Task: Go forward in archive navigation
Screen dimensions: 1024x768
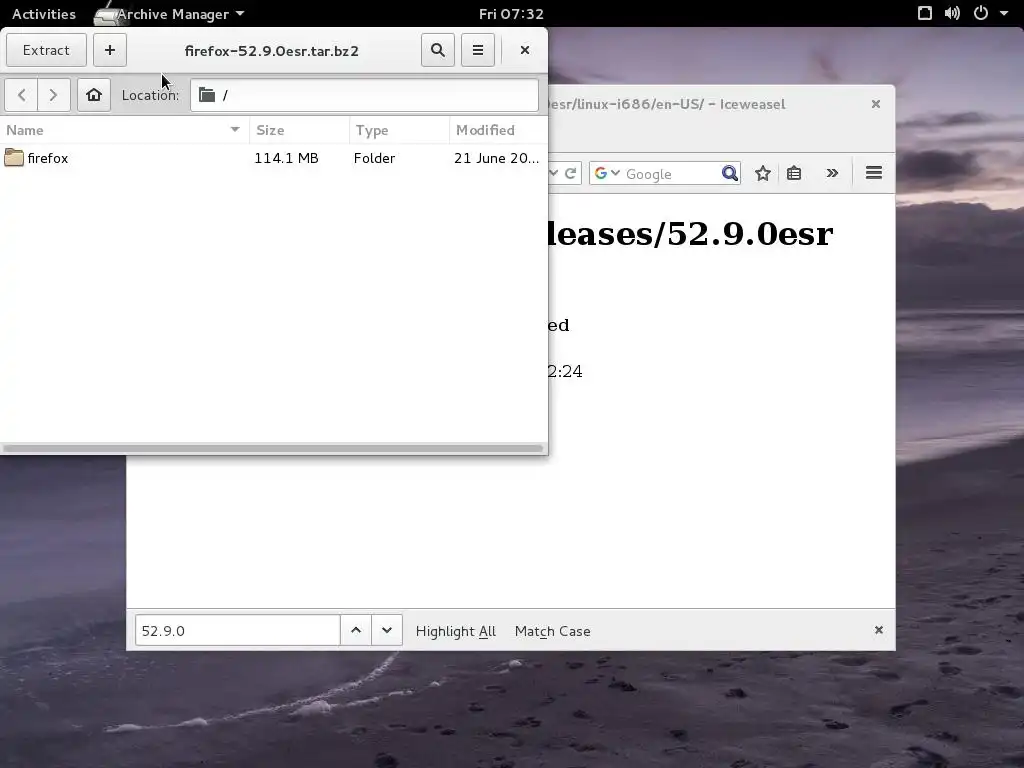Action: point(54,95)
